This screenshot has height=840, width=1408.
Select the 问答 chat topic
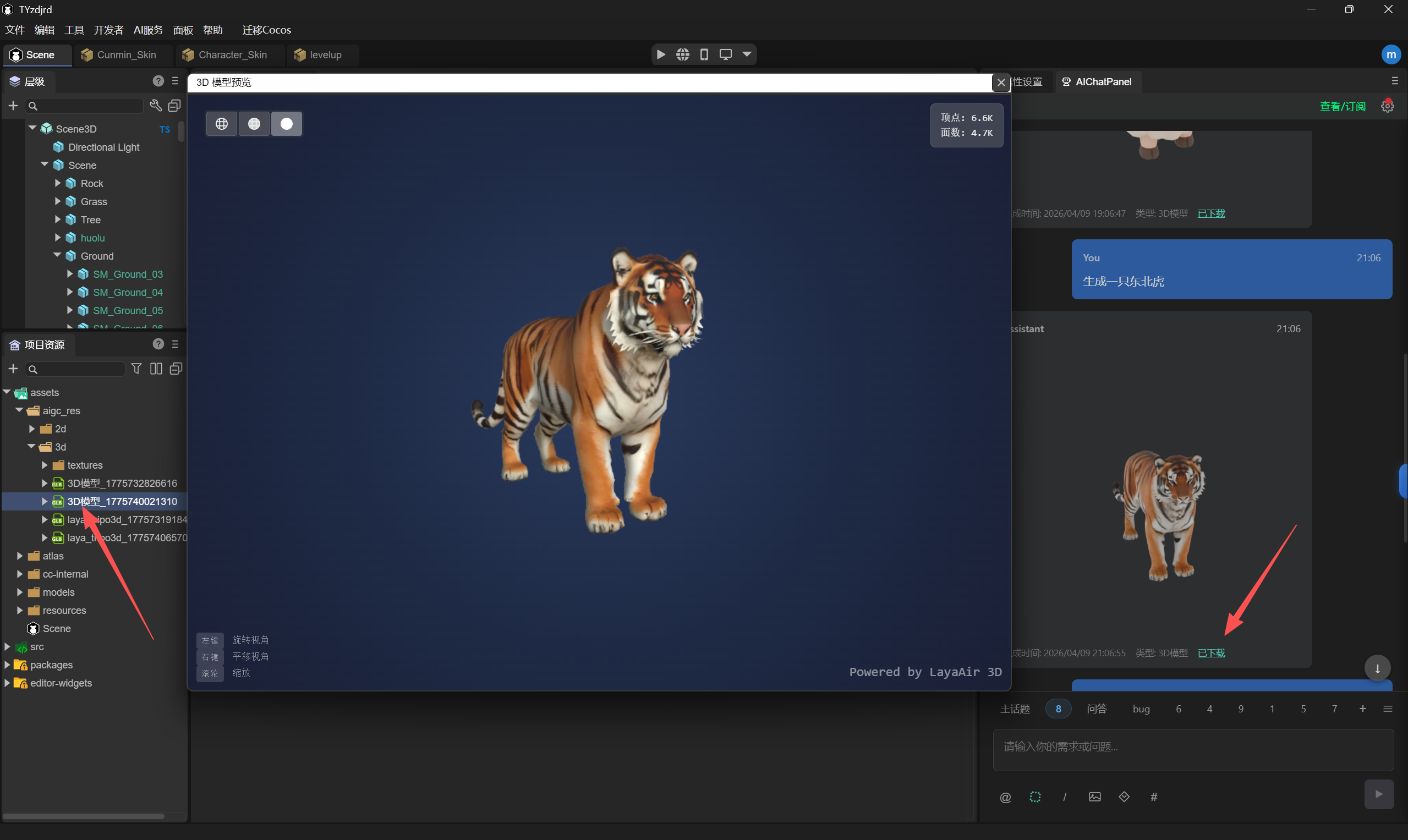[1097, 709]
